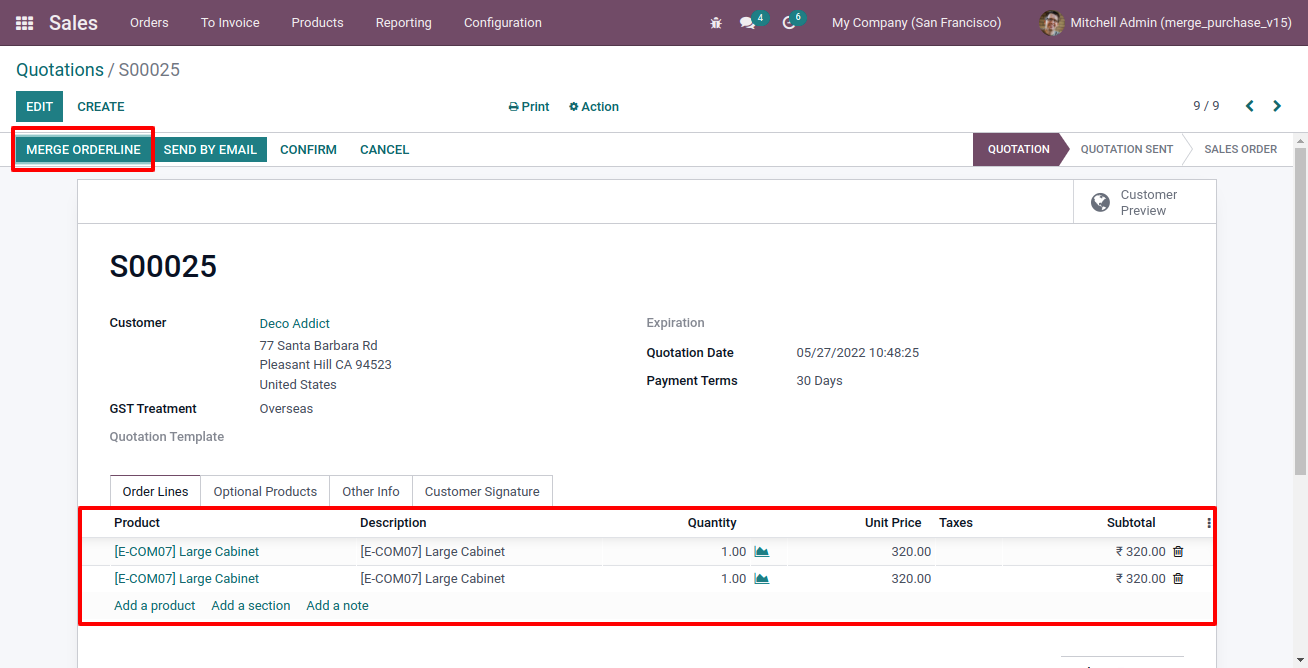Open the Customer Preview button
The image size is (1308, 668).
[x=1145, y=202]
